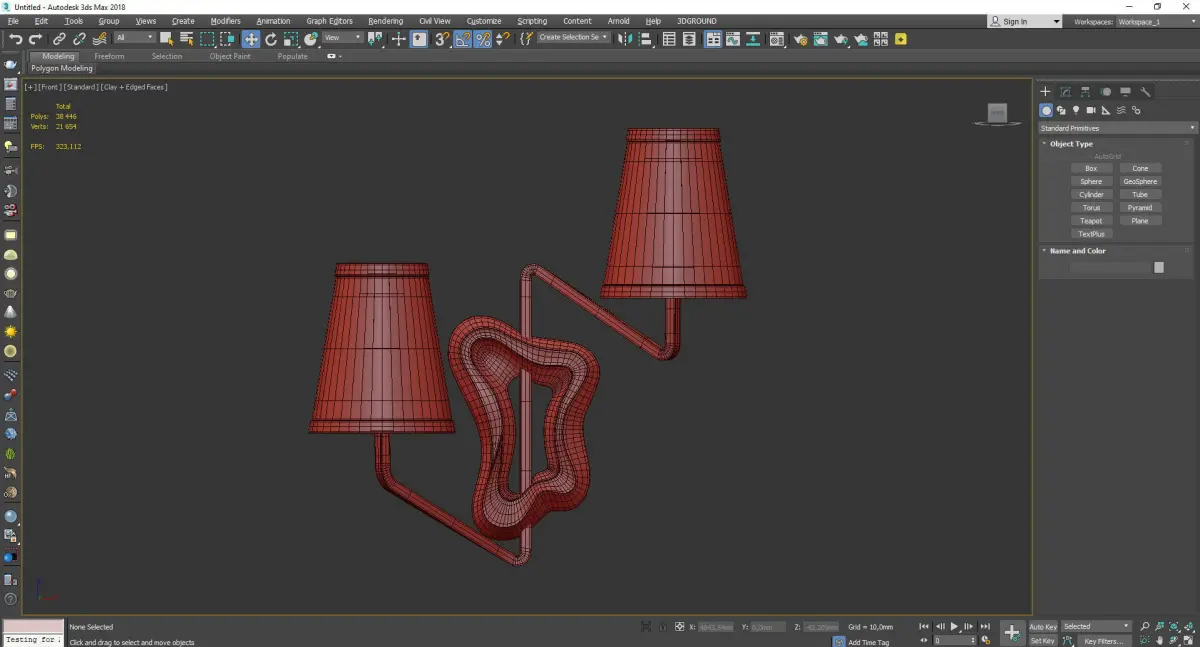This screenshot has width=1200, height=647.
Task: Activate the Select and Link tool
Action: (59, 39)
